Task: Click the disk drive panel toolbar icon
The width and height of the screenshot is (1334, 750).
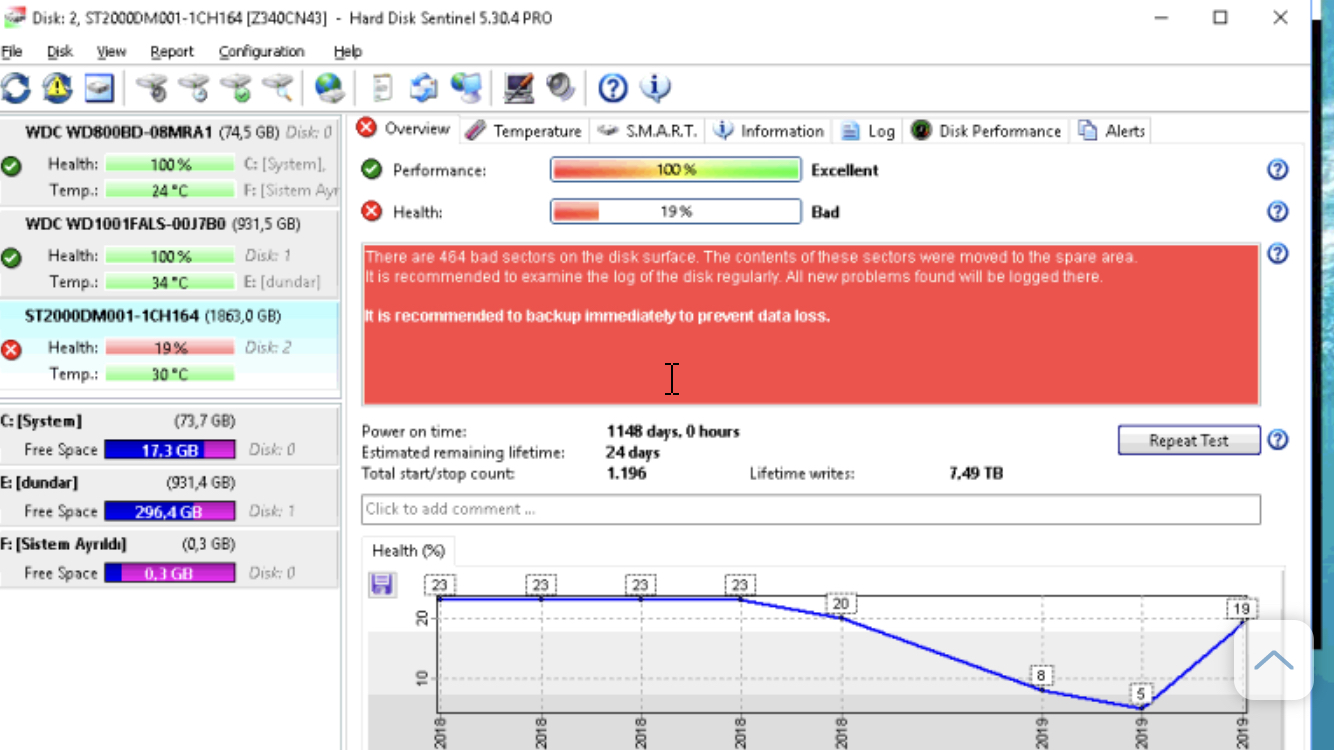Action: point(99,89)
